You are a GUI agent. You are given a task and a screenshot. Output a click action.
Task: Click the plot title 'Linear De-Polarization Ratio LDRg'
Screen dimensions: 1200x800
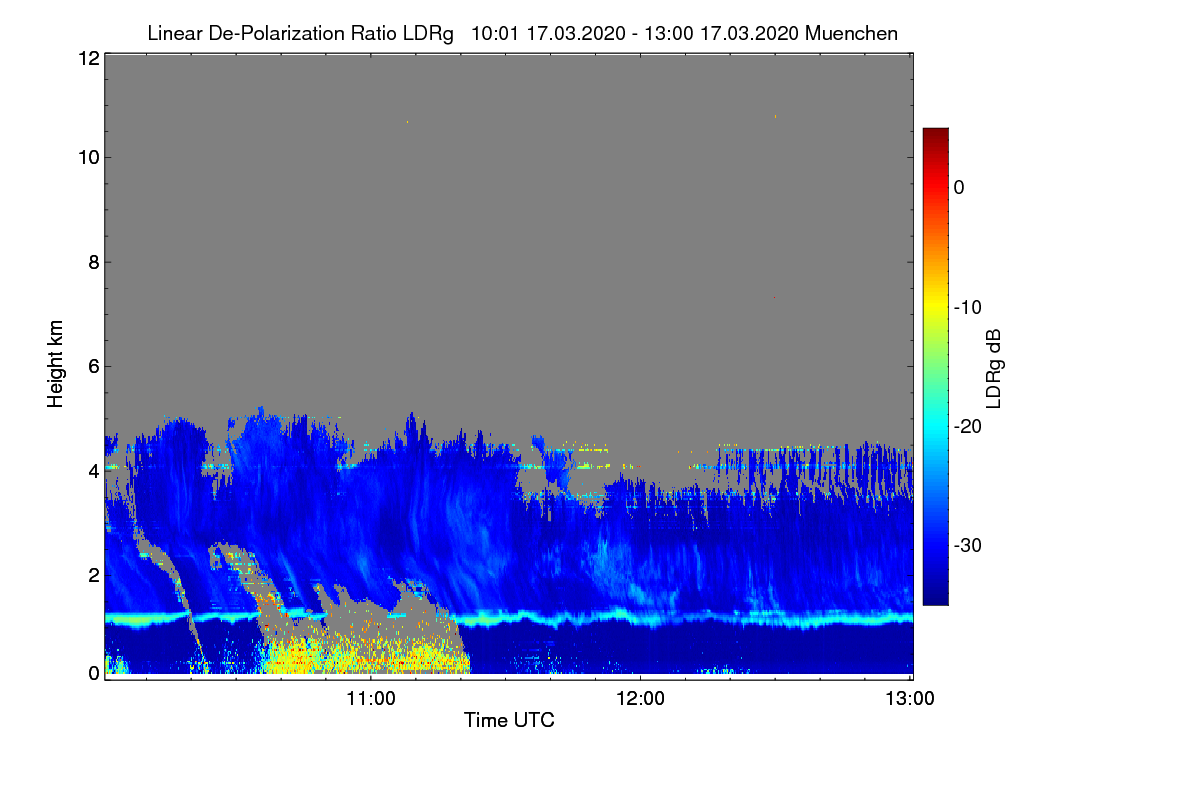click(x=301, y=33)
